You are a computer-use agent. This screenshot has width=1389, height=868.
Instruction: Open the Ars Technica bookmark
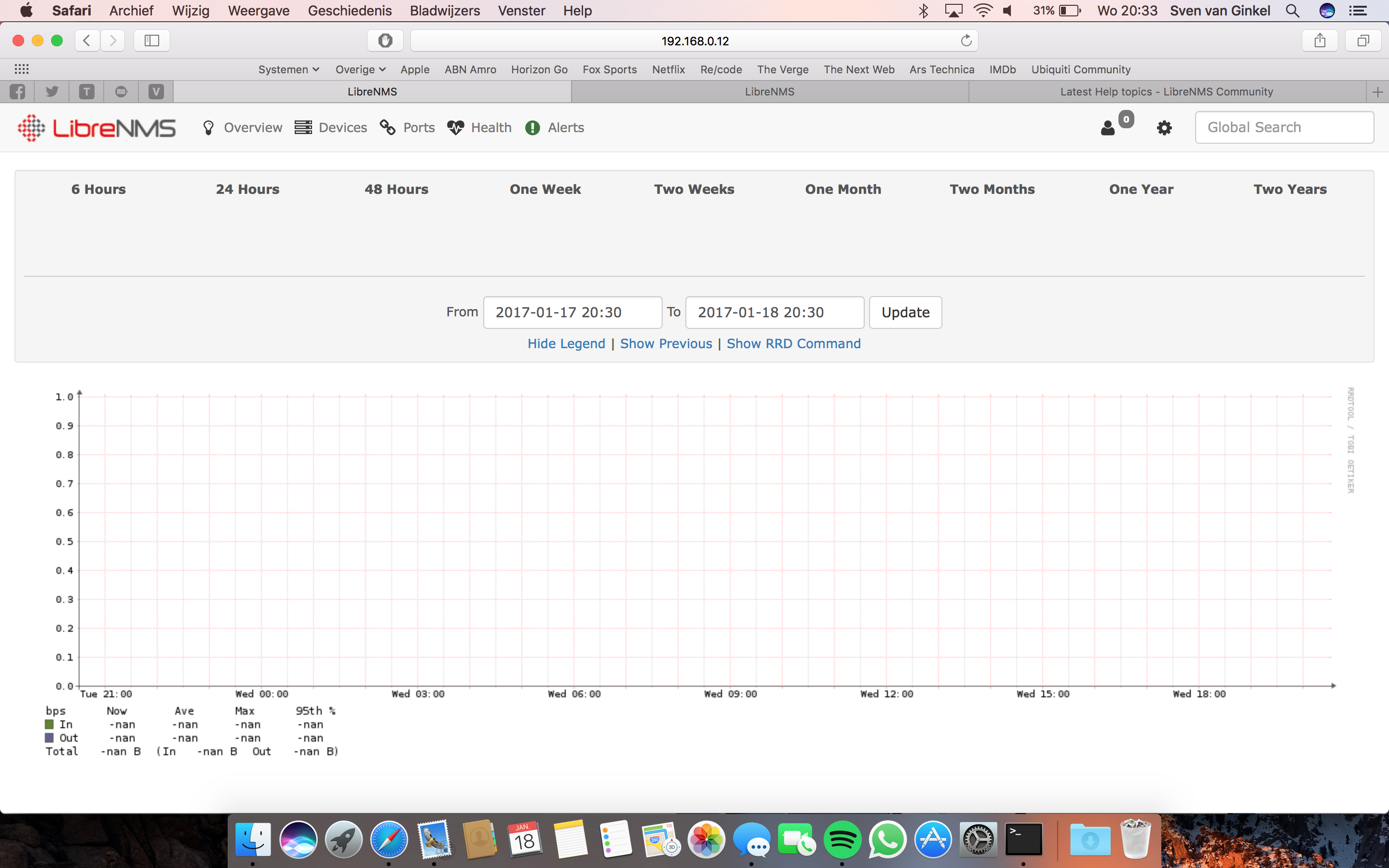coord(942,69)
